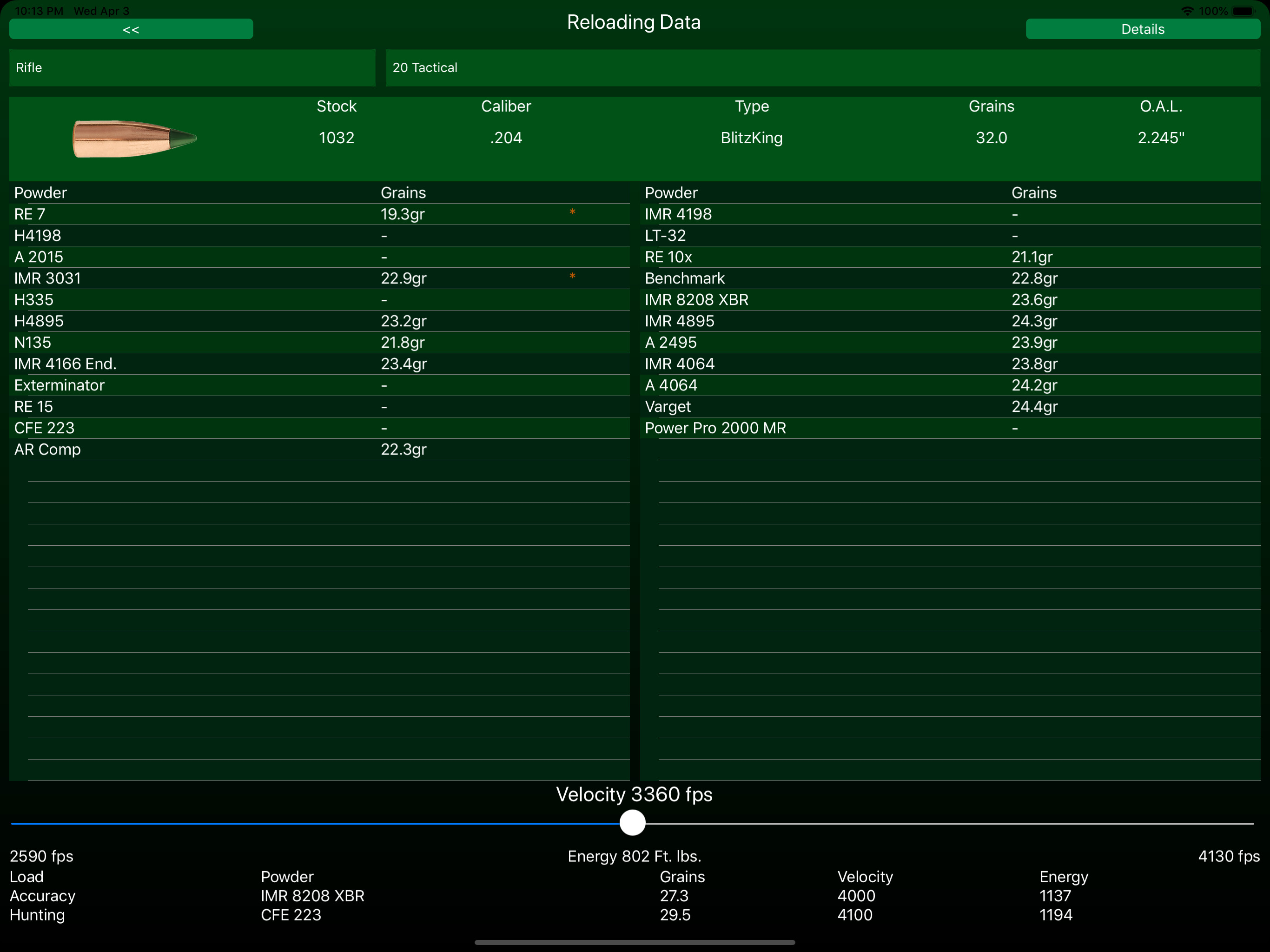Viewport: 1270px width, 952px height.
Task: Select the Hunting load row
Action: pyautogui.click(x=635, y=915)
